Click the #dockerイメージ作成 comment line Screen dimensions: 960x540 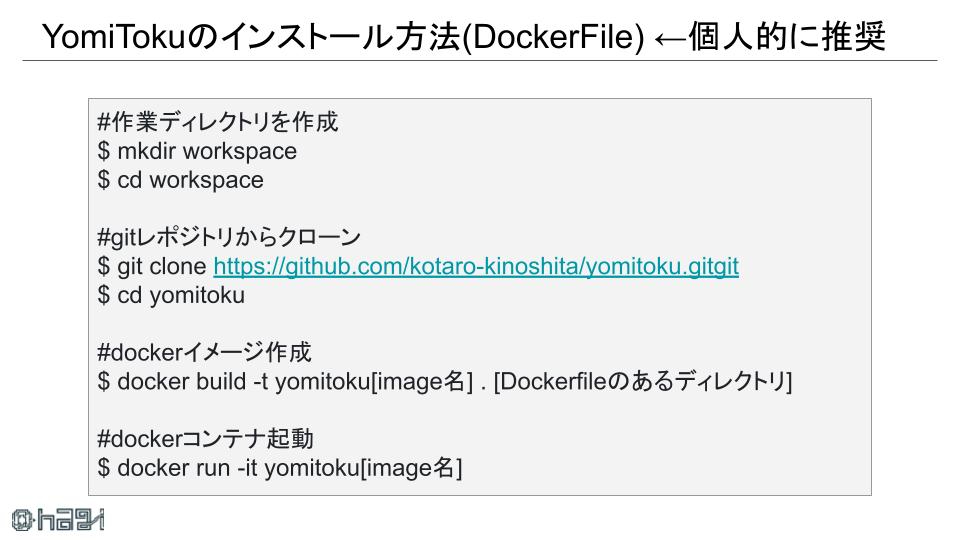pos(204,353)
